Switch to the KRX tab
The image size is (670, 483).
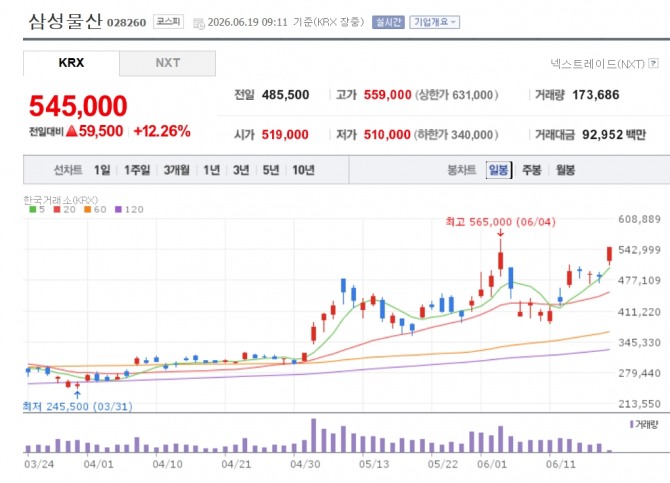tap(71, 63)
